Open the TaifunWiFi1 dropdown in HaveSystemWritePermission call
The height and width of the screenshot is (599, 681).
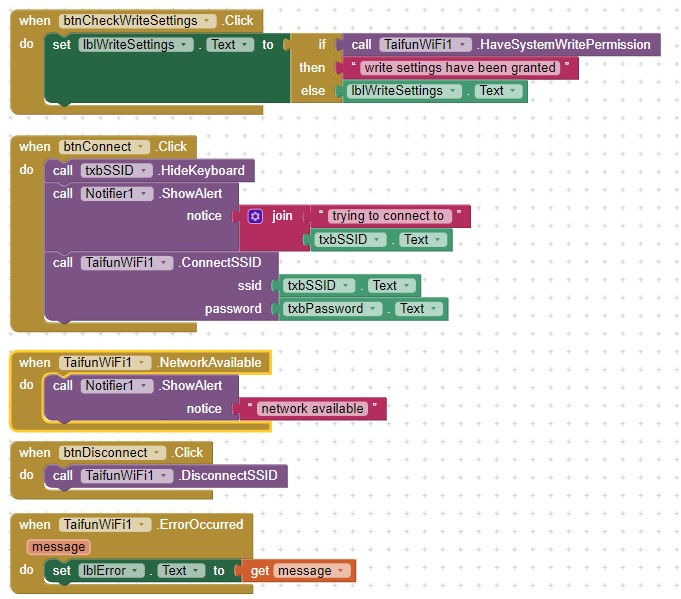click(463, 45)
